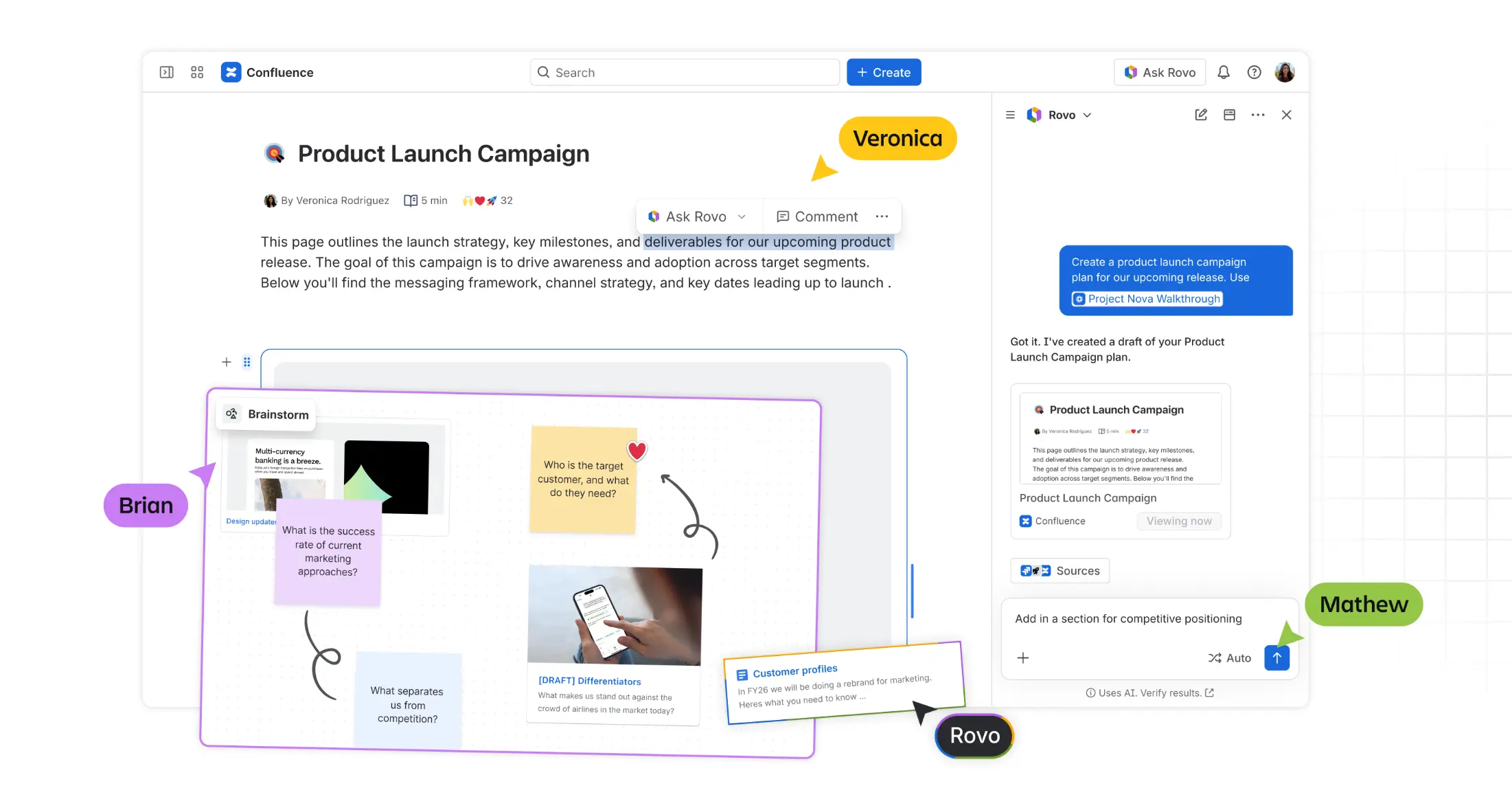This screenshot has width=1512, height=799.
Task: Open the Product Launch Campaign preview card
Action: coord(1120,460)
